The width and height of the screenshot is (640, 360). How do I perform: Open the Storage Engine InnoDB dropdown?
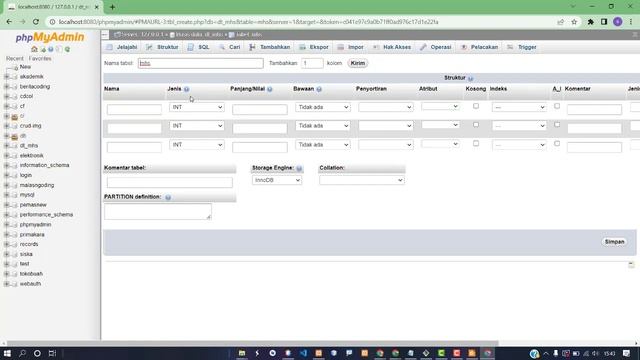click(277, 180)
